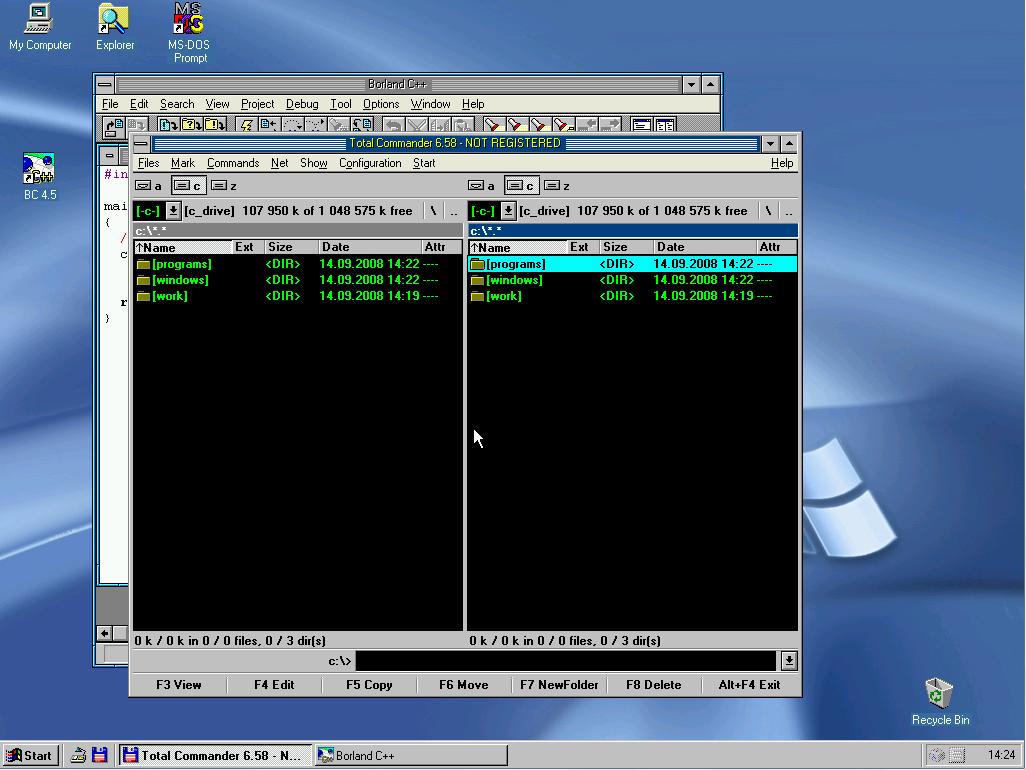1026x770 pixels.
Task: Click the right panel parent directory '..' button
Action: (788, 211)
